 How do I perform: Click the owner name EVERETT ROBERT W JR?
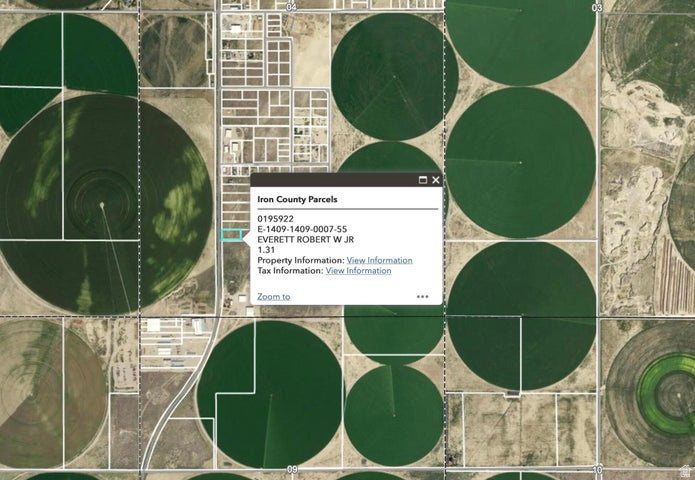(x=301, y=240)
